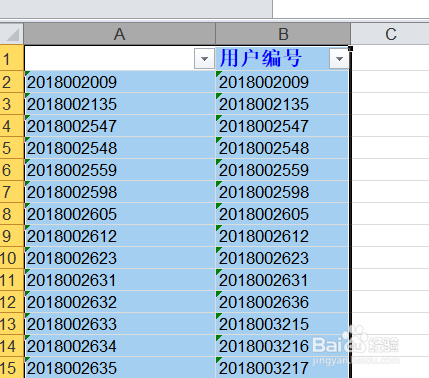Click the select-all corner triangle

(x=12, y=35)
